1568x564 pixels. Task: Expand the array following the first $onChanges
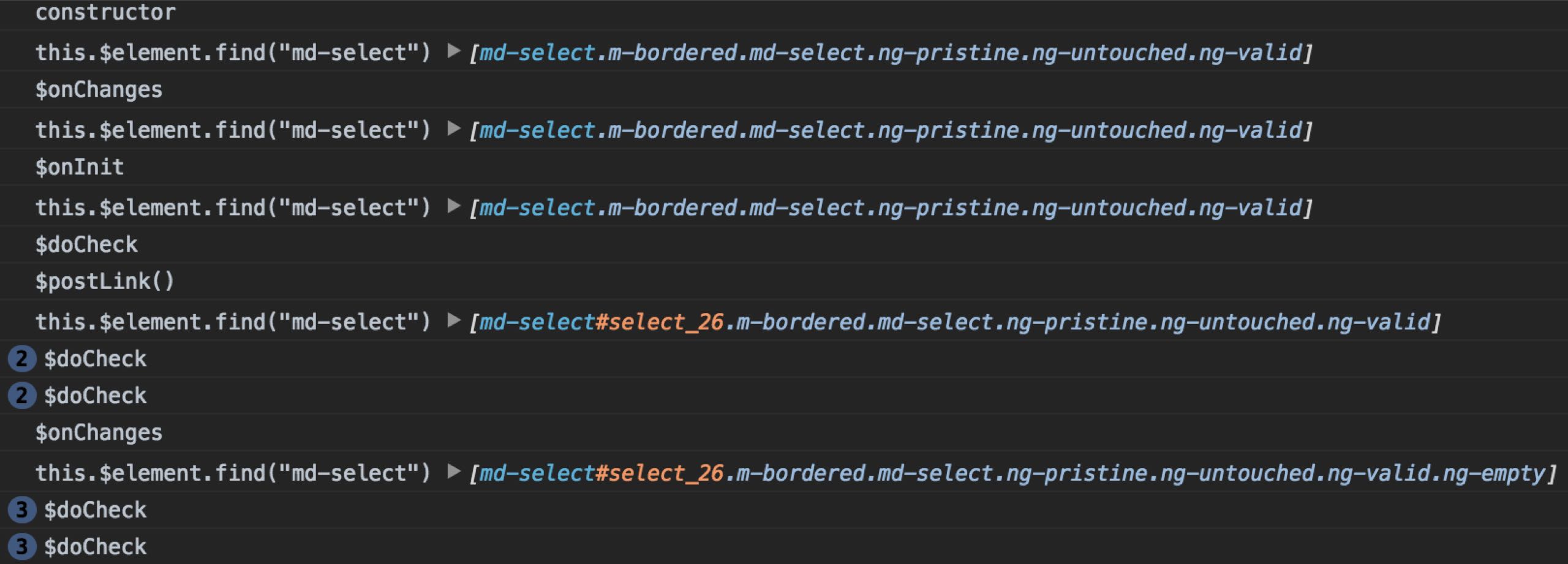point(453,129)
